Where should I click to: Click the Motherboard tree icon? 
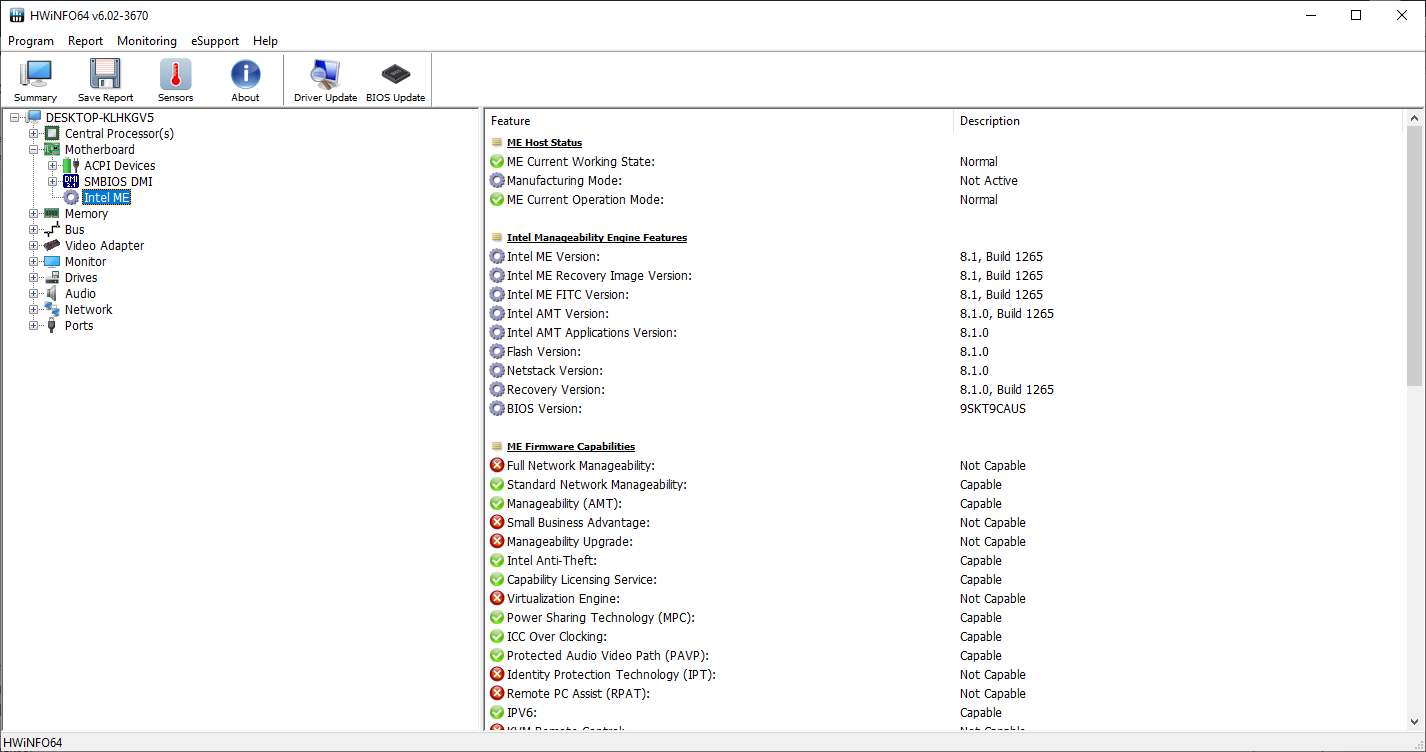pyautogui.click(x=52, y=150)
